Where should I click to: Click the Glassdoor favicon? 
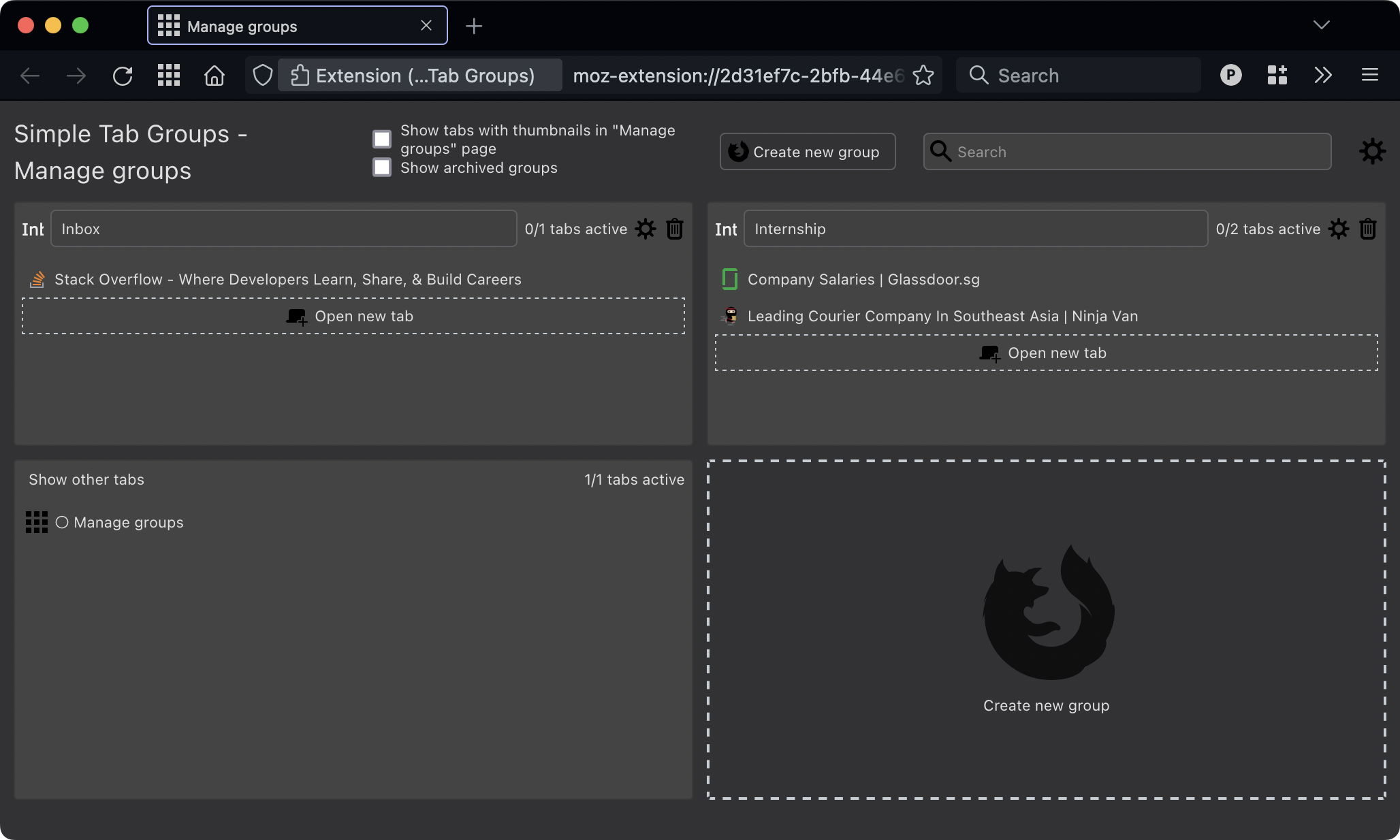[730, 279]
